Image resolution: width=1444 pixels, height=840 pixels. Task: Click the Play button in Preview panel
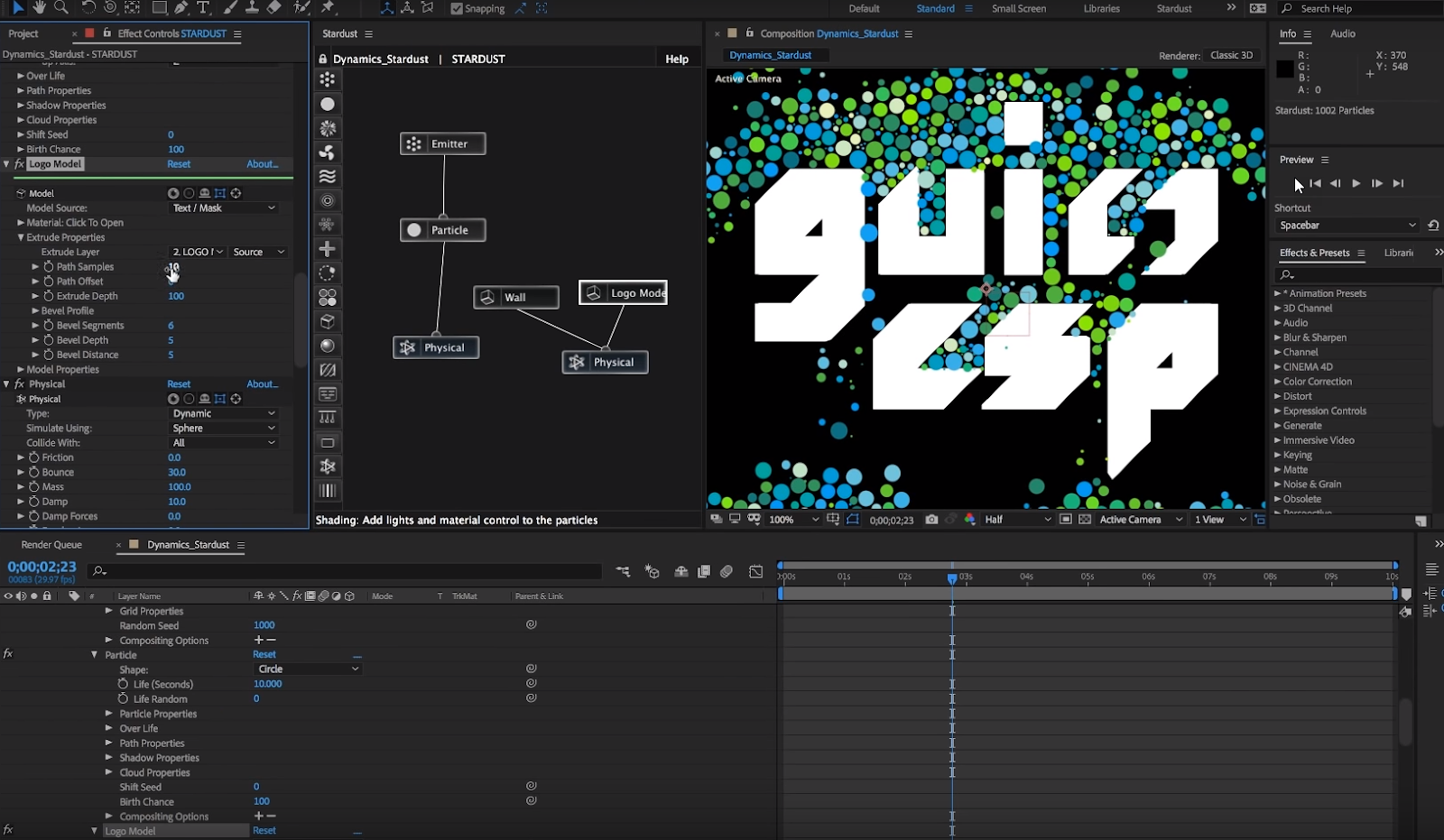[x=1356, y=183]
